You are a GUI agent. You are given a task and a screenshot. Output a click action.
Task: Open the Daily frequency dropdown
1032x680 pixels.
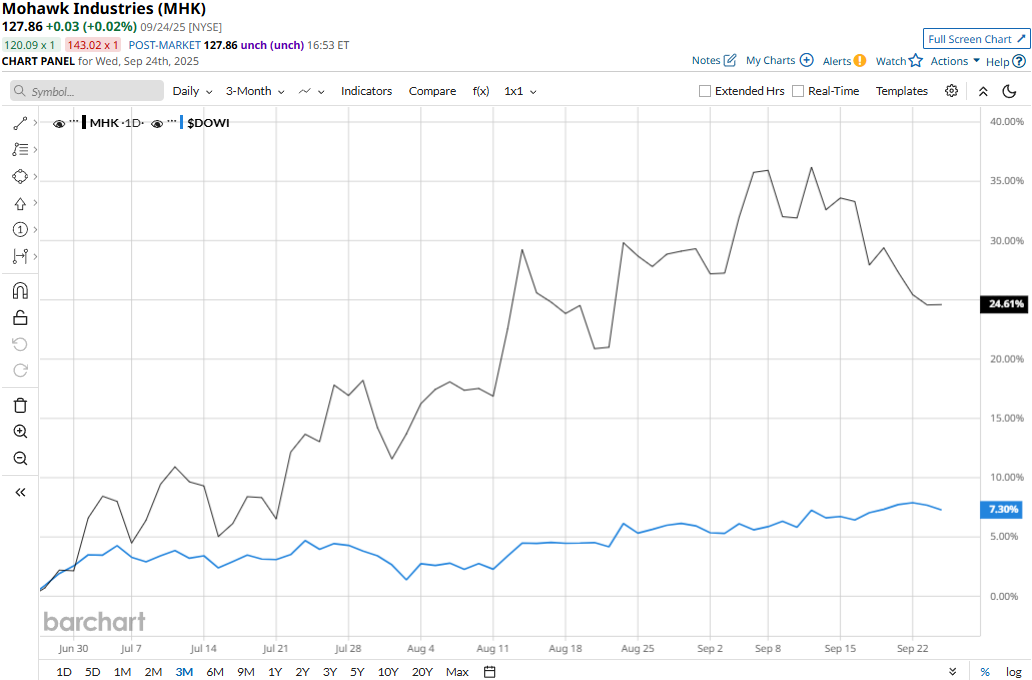click(192, 91)
